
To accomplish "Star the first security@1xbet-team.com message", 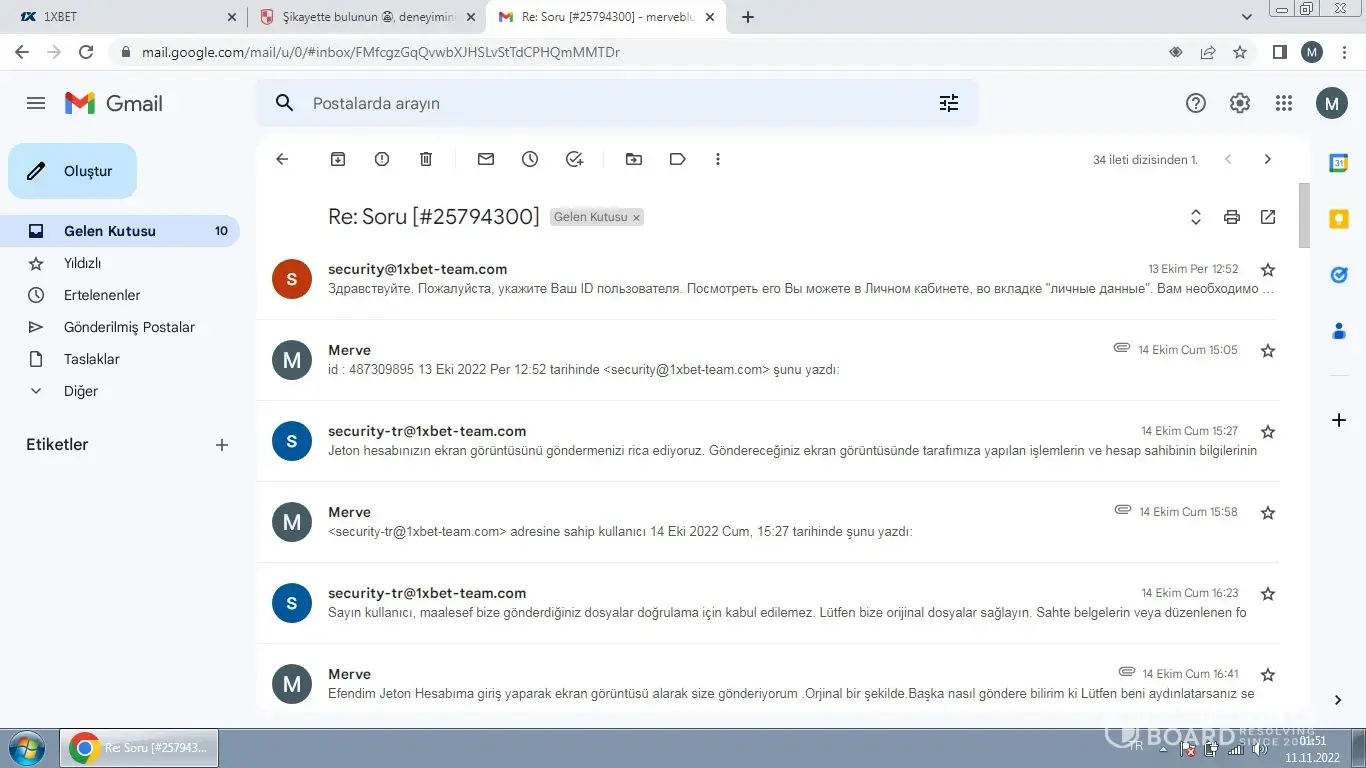I will coord(1268,270).
